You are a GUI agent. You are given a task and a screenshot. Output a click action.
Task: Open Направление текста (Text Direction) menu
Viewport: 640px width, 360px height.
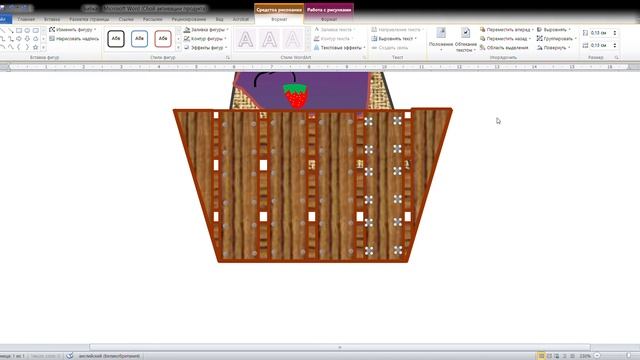(398, 30)
